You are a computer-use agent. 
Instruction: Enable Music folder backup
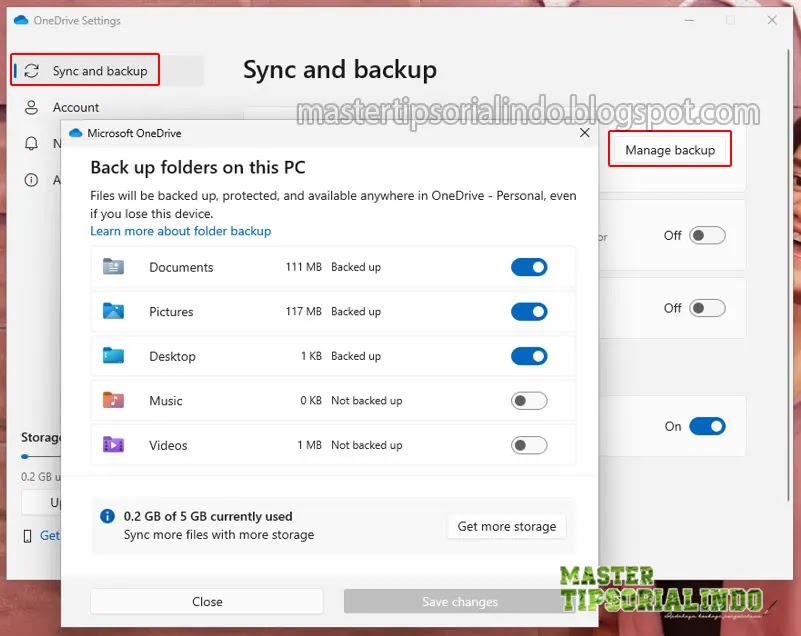pyautogui.click(x=529, y=401)
